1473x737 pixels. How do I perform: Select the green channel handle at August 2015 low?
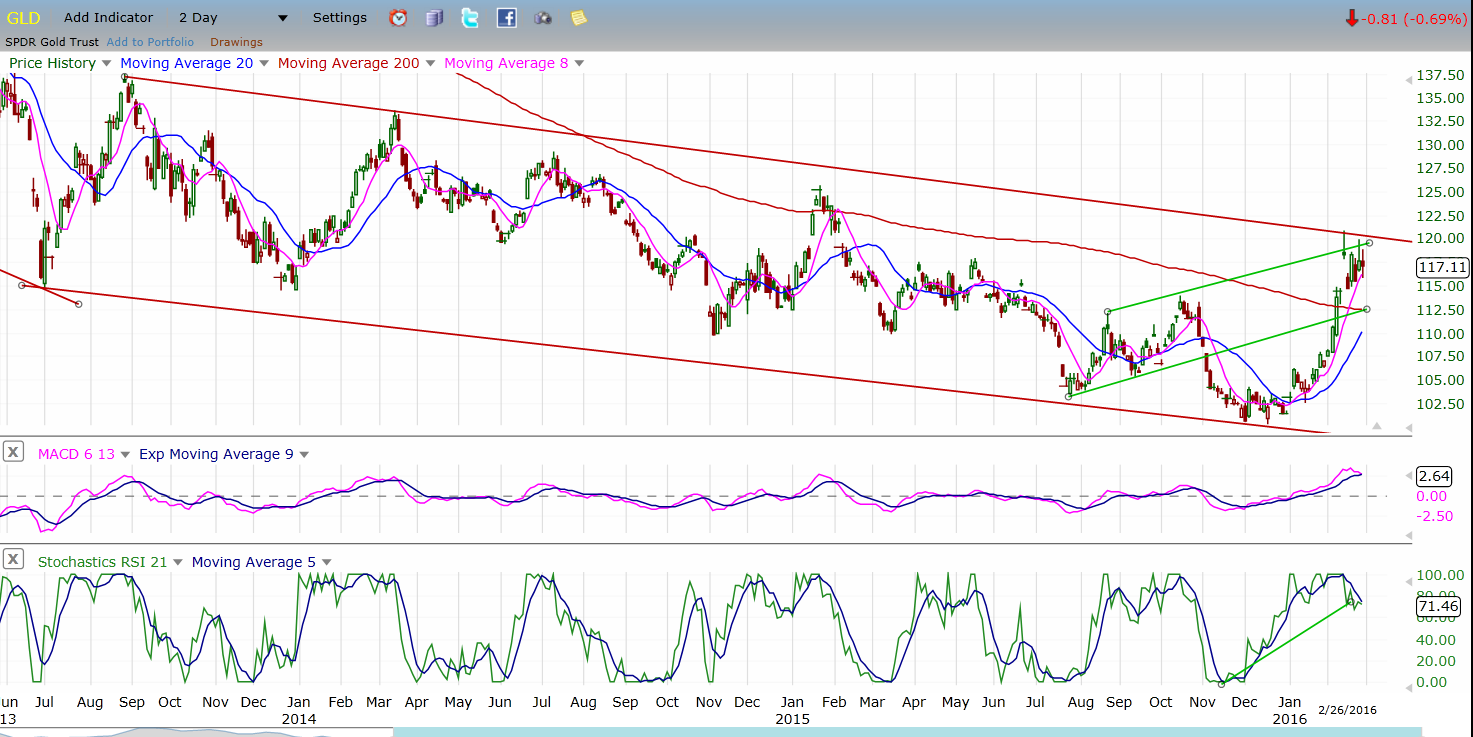point(1069,396)
